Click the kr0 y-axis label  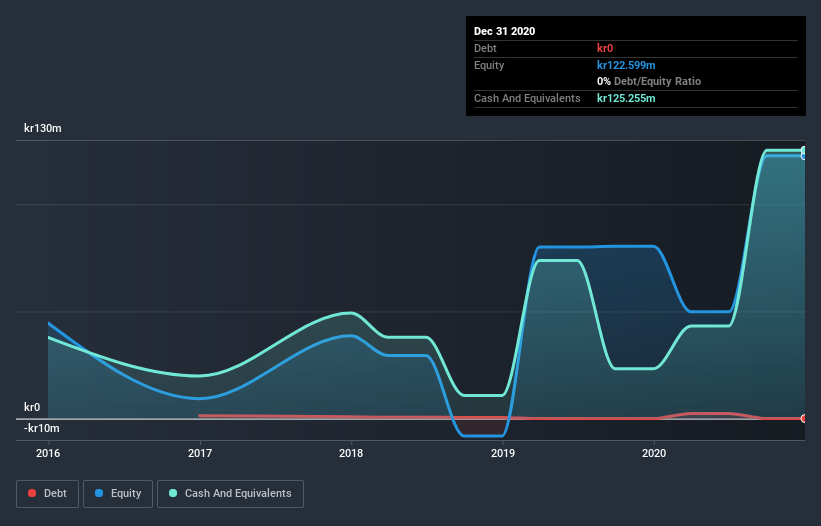click(32, 407)
